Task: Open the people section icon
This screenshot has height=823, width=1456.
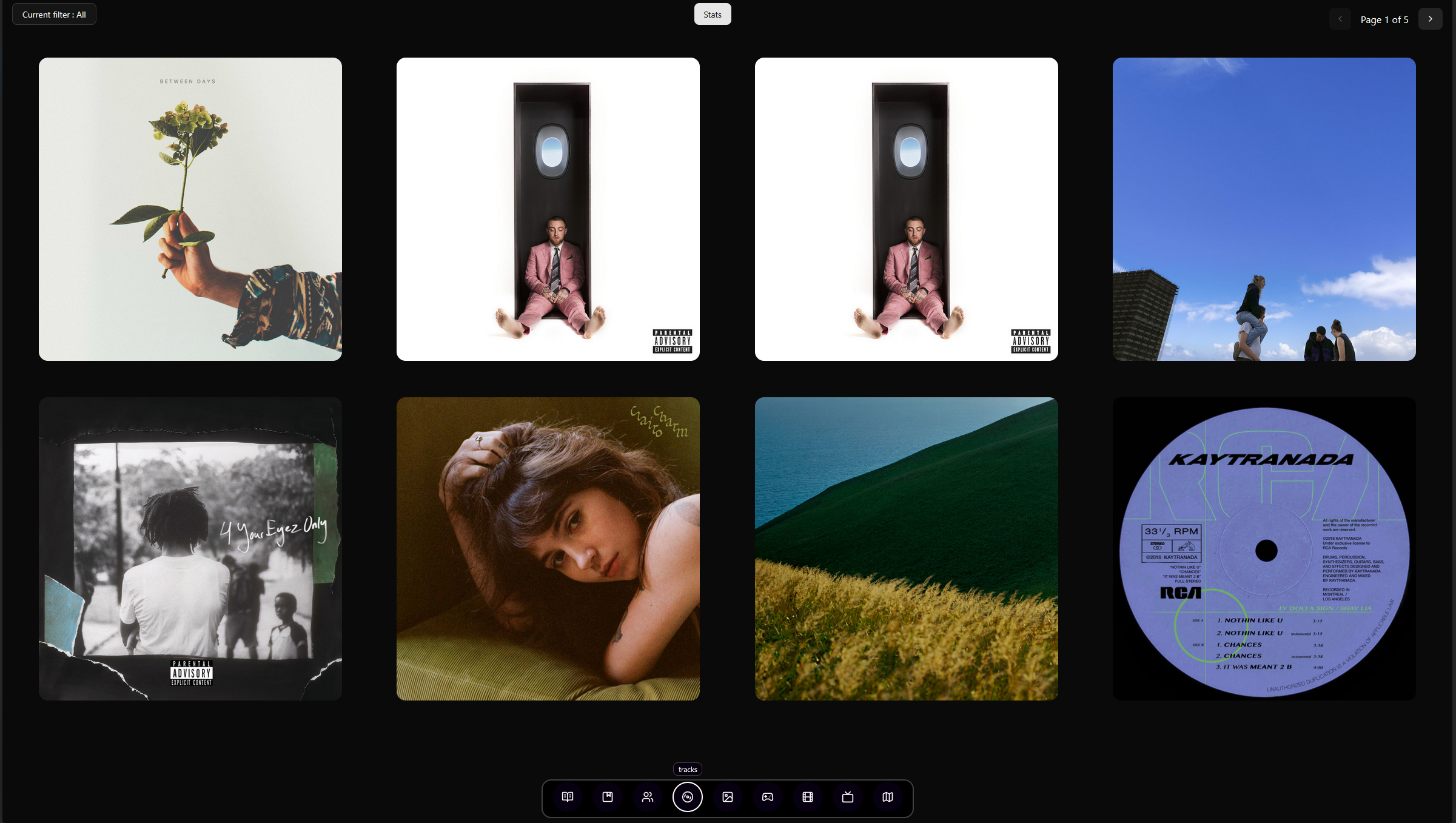Action: [x=648, y=797]
